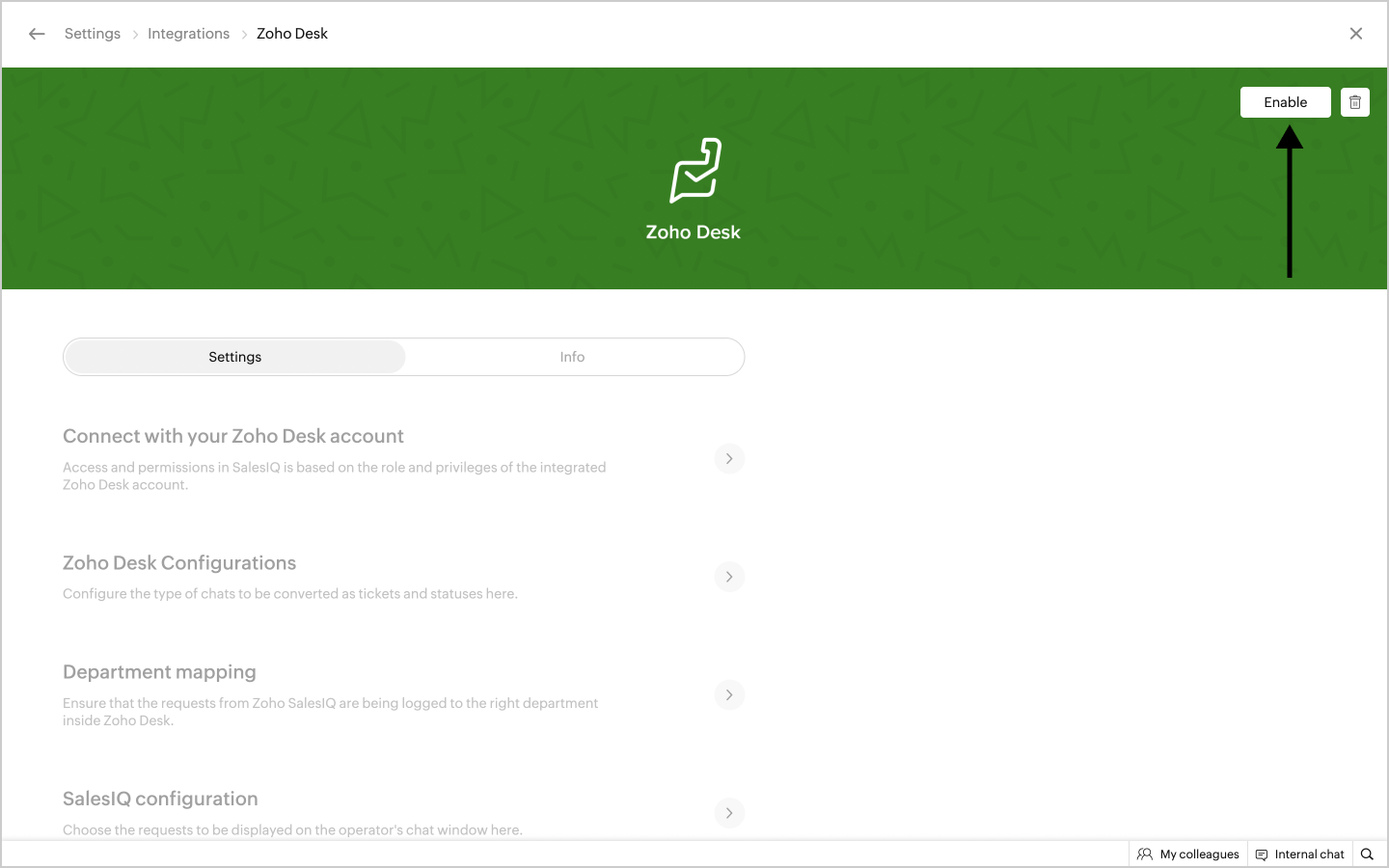Enable the Zoho Desk integration
The width and height of the screenshot is (1389, 868).
point(1286,102)
